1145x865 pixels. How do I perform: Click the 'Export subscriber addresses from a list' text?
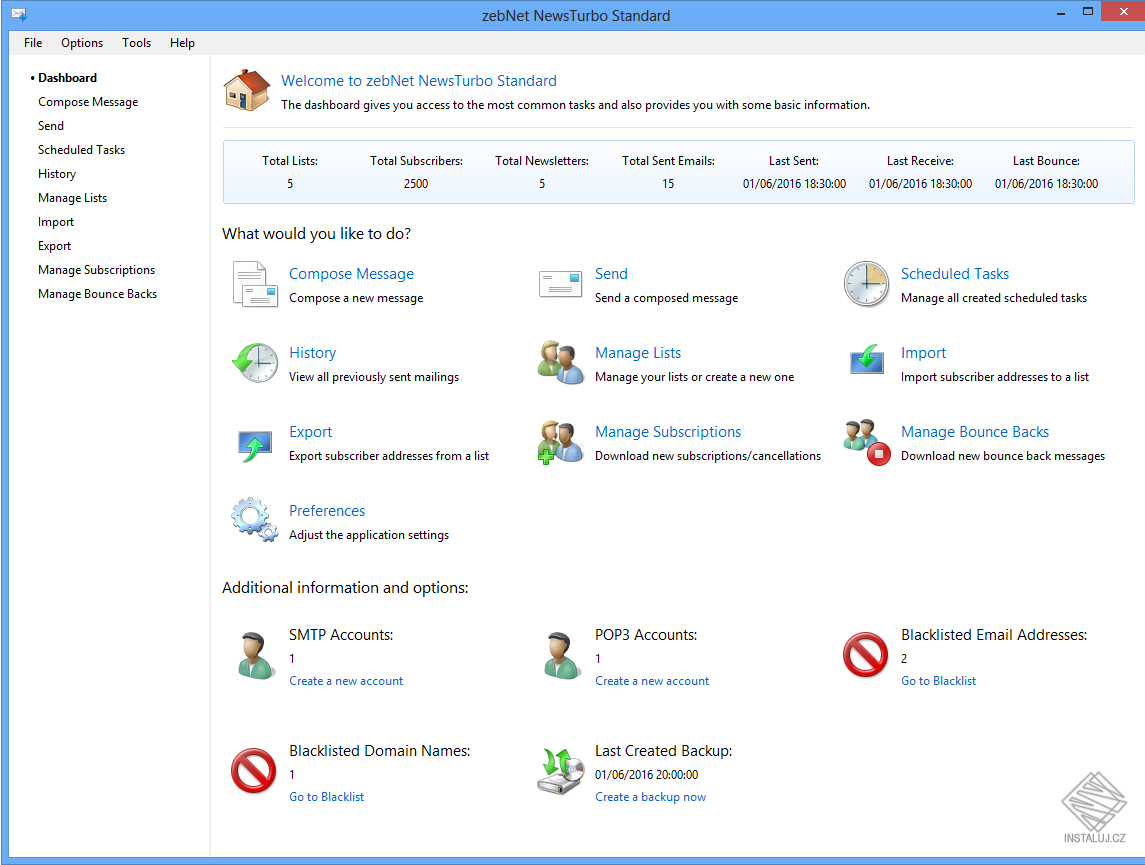(x=388, y=456)
